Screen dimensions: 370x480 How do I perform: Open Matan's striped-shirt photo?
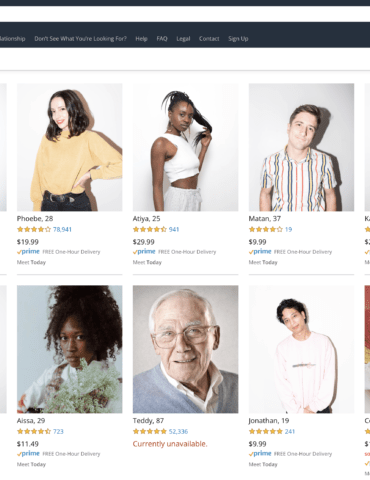coord(301,147)
